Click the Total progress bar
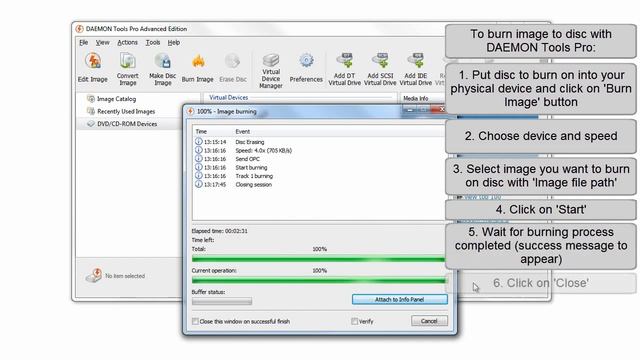Image resolution: width=640 pixels, height=360 pixels. [318, 259]
